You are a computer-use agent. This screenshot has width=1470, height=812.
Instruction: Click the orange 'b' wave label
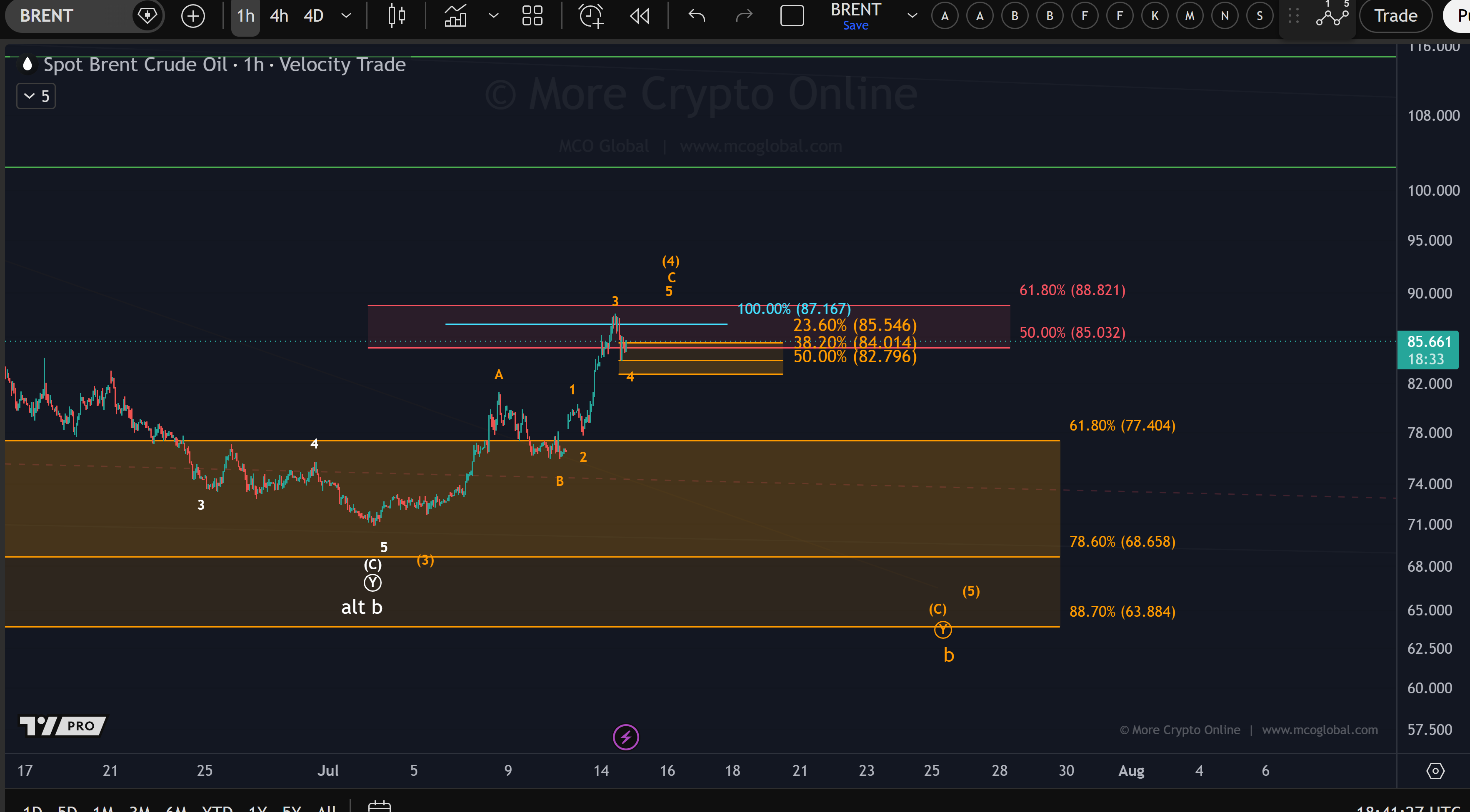(x=948, y=655)
